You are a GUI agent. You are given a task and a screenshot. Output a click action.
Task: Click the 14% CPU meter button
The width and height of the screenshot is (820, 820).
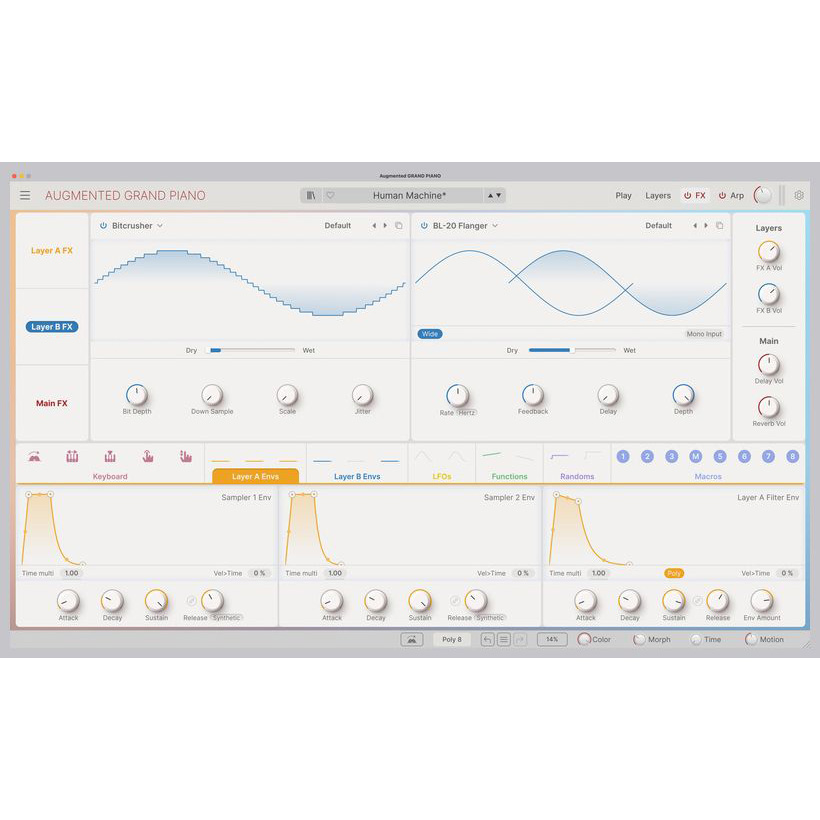pyautogui.click(x=552, y=640)
